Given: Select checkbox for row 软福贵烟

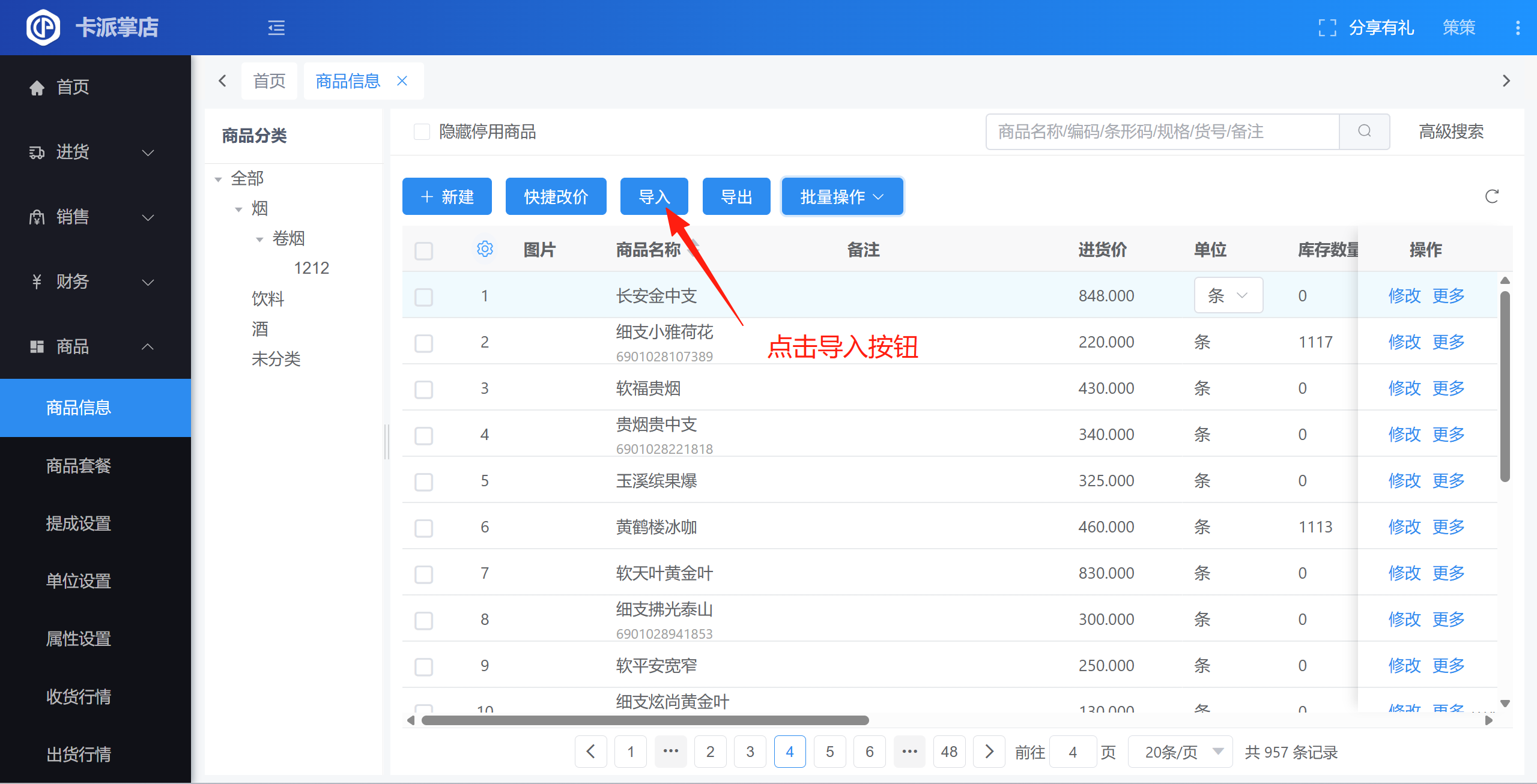Looking at the screenshot, I should pyautogui.click(x=423, y=389).
